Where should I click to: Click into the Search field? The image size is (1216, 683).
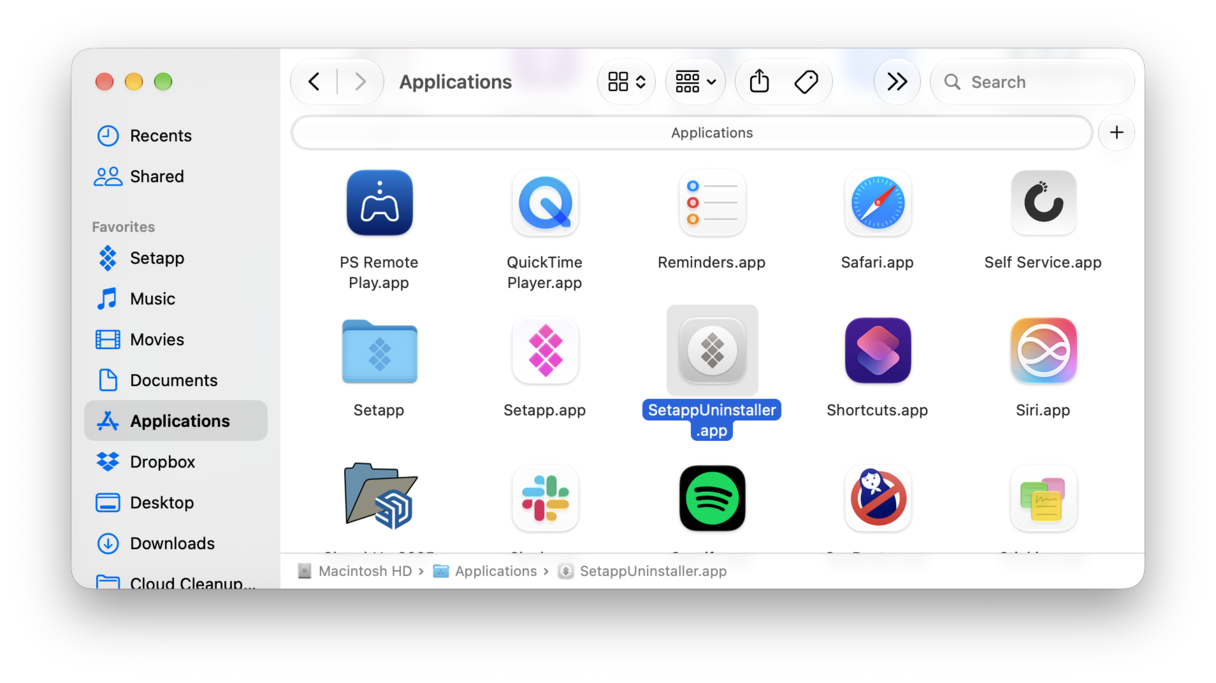[1032, 82]
